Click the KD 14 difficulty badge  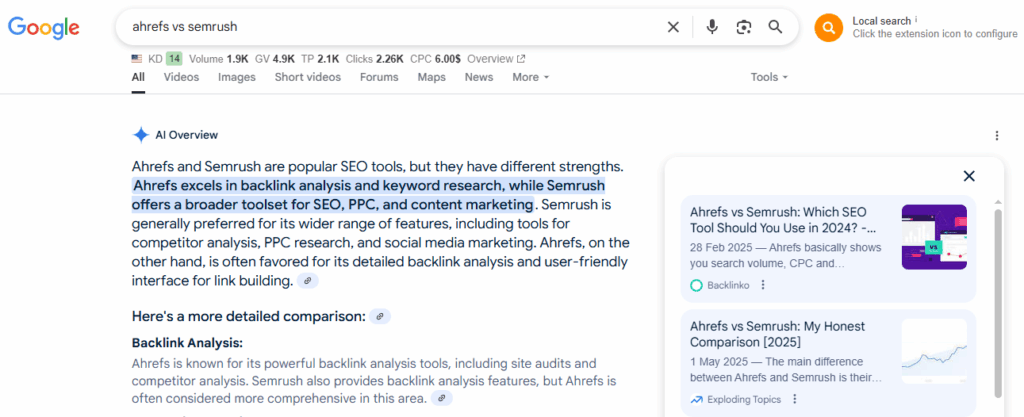click(174, 59)
